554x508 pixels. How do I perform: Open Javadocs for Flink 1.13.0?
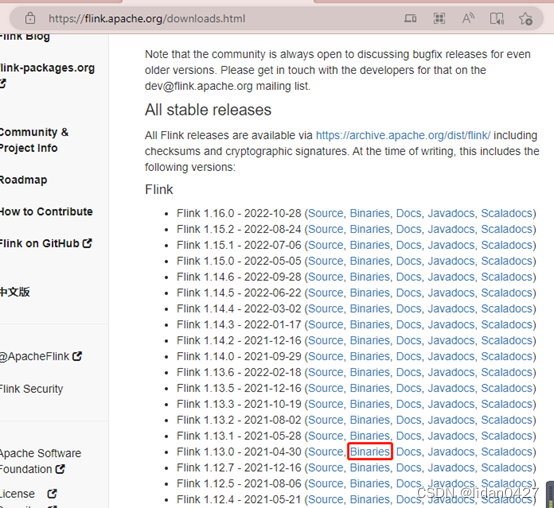pyautogui.click(x=452, y=451)
